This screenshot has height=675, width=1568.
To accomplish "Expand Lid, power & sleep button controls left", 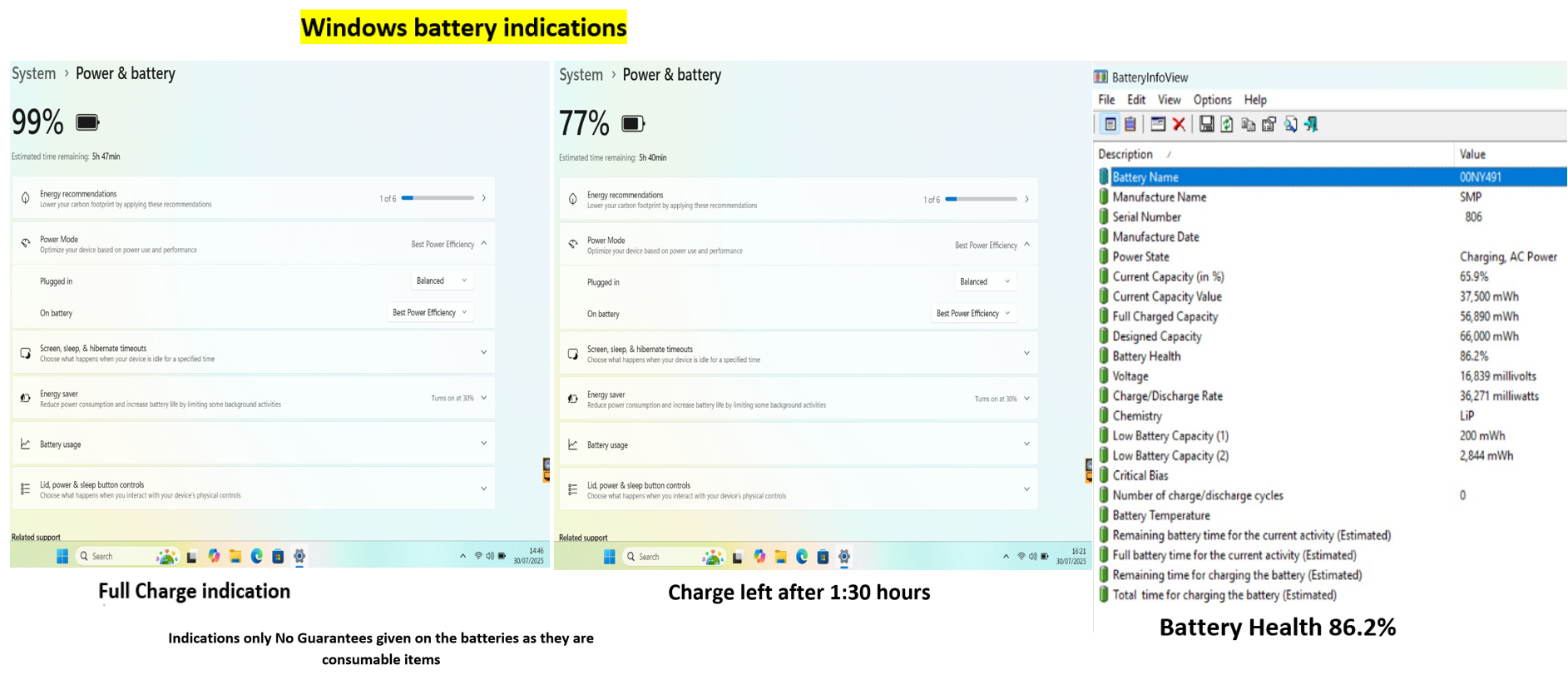I will [254, 489].
